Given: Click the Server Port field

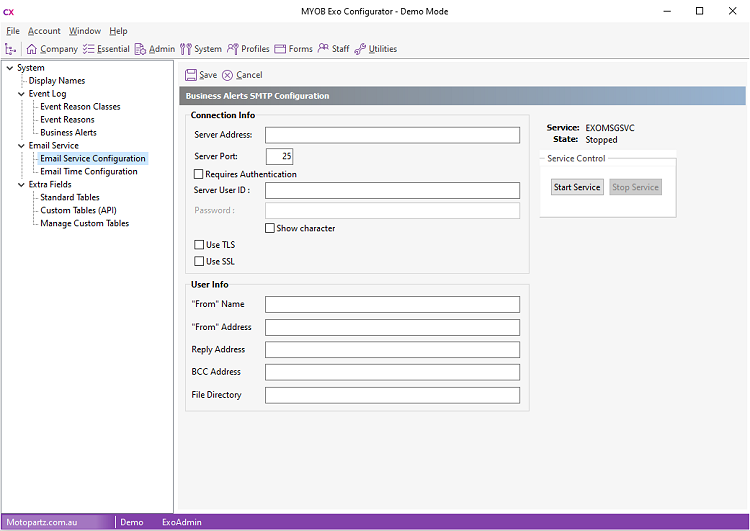Looking at the screenshot, I should coord(279,156).
